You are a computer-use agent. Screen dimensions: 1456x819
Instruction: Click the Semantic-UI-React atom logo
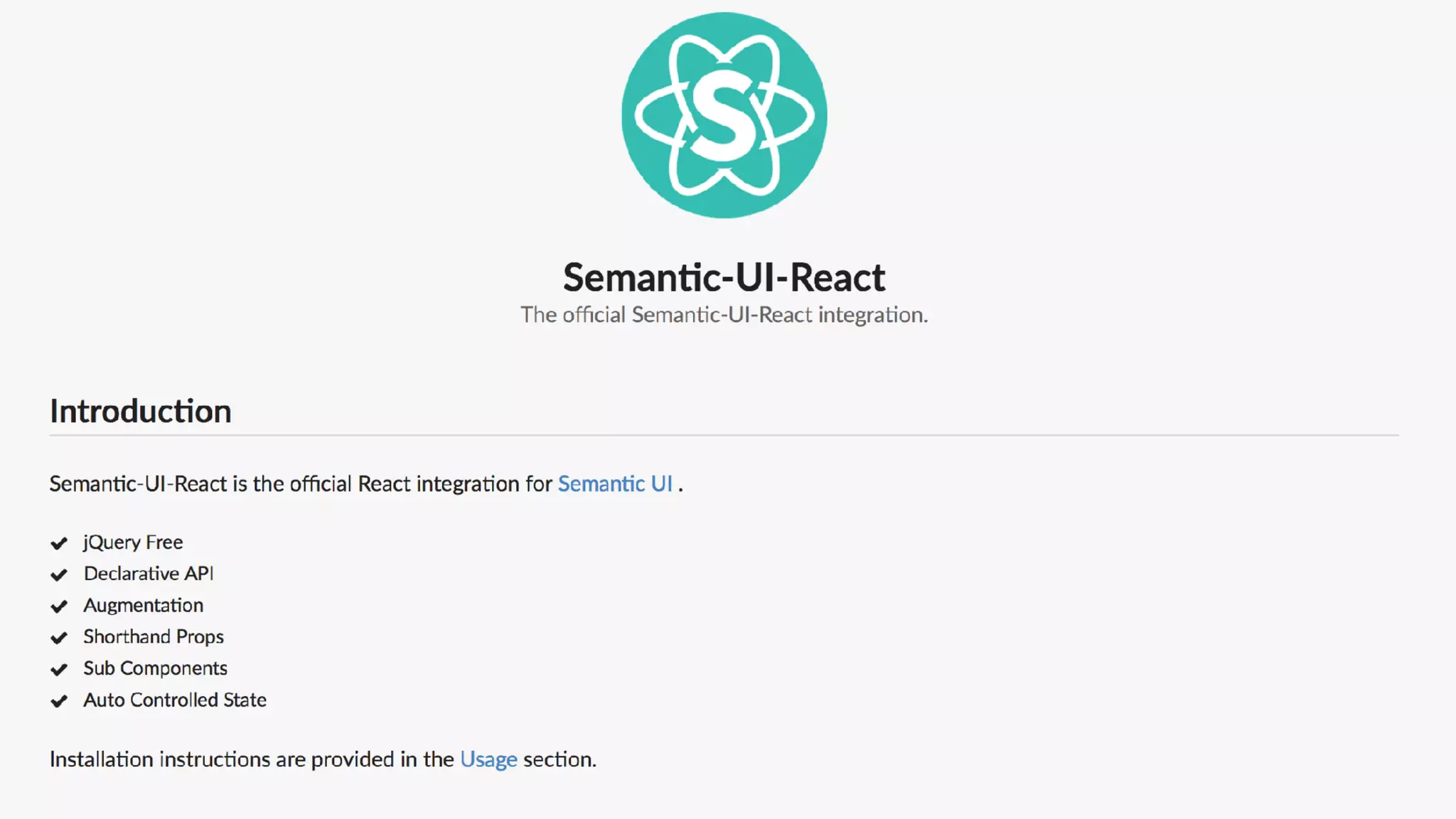(x=724, y=115)
